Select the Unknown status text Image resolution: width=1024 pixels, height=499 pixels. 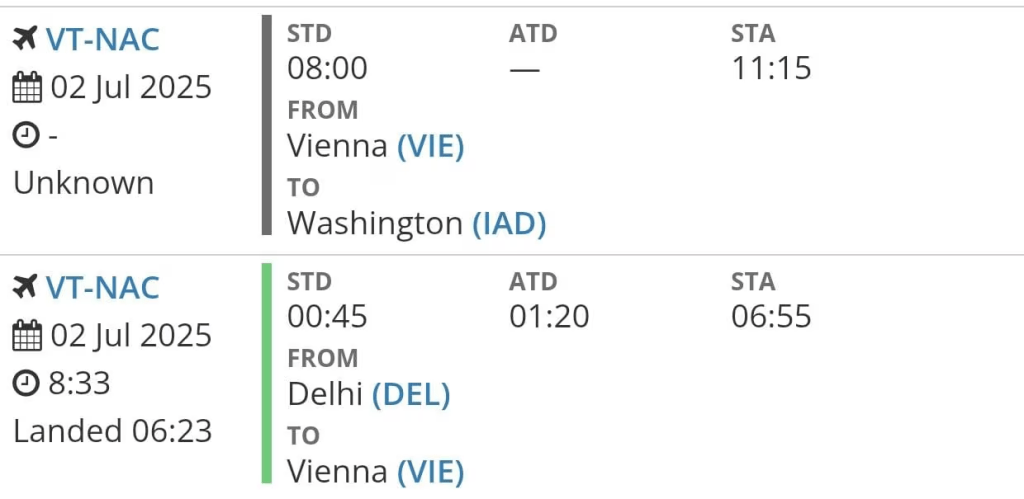tap(84, 184)
